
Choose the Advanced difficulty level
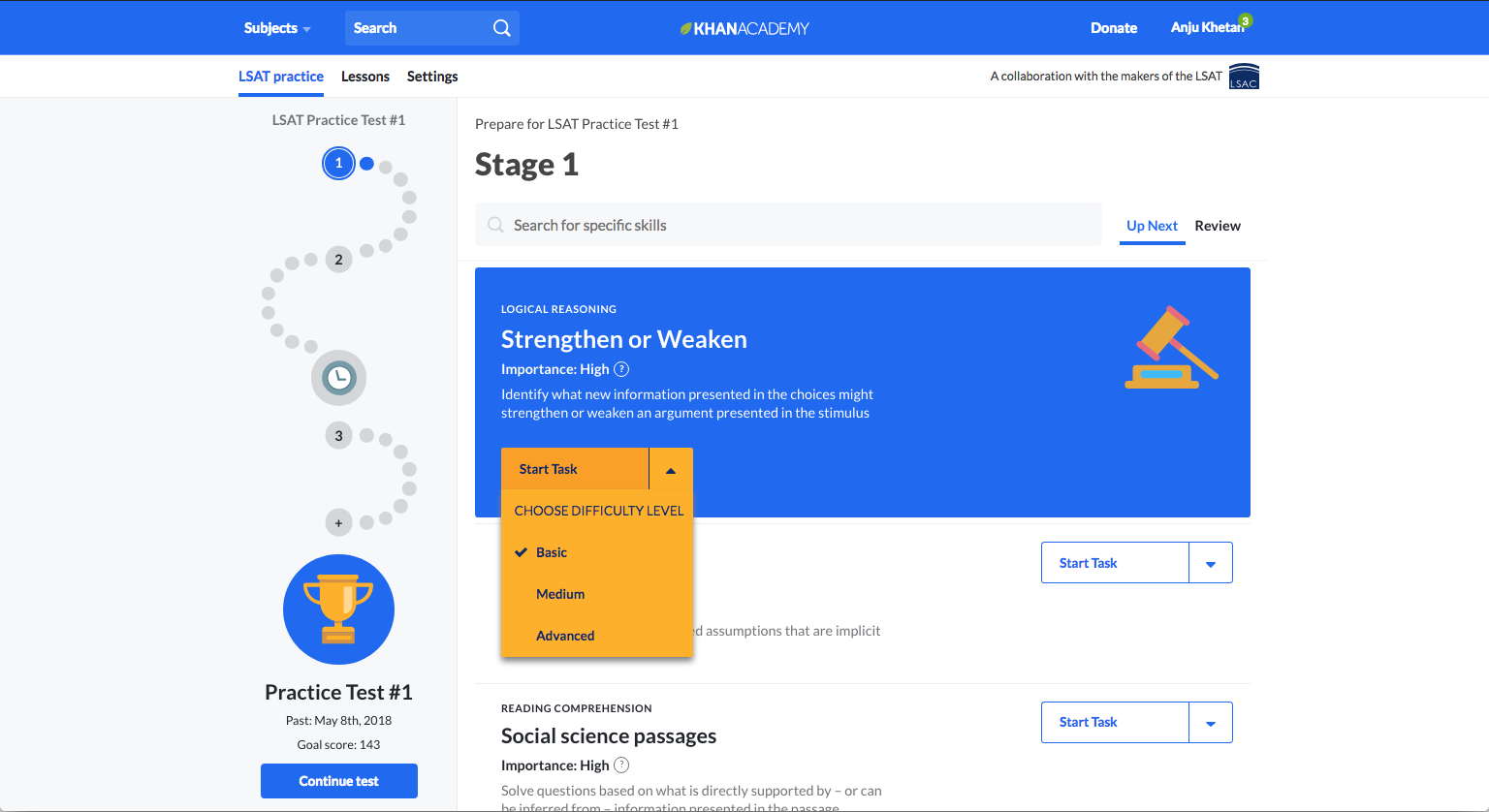[x=597, y=636]
